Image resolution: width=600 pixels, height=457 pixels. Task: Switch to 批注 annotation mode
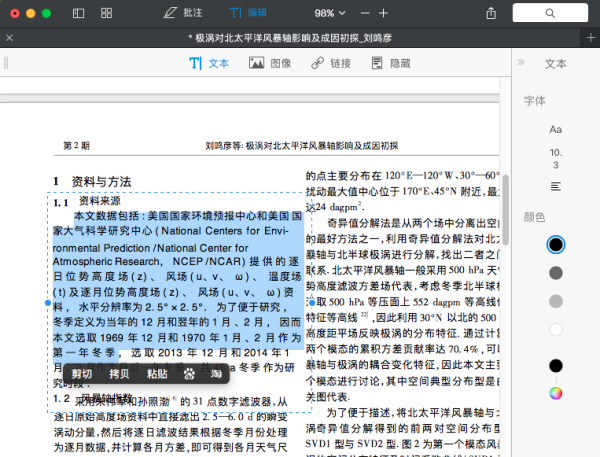[x=183, y=13]
